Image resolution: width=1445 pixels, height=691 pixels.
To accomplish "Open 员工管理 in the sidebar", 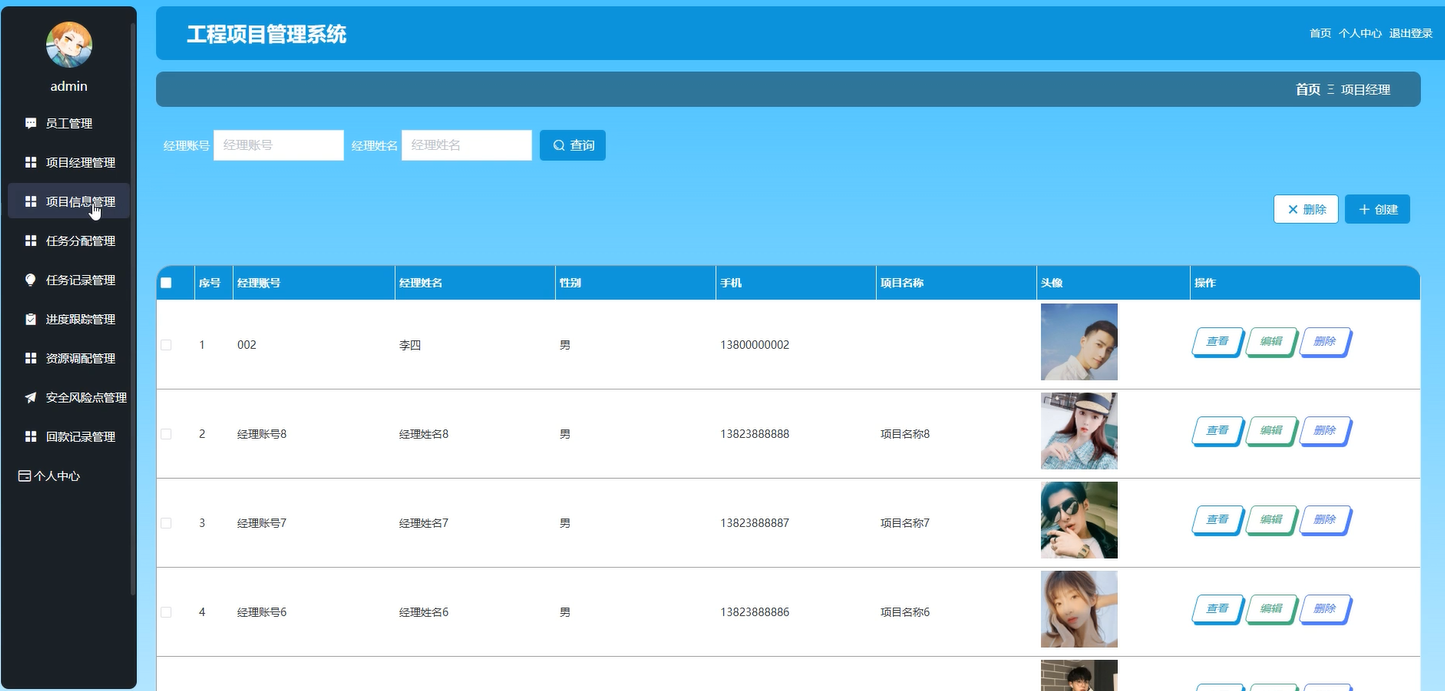I will pyautogui.click(x=69, y=124).
